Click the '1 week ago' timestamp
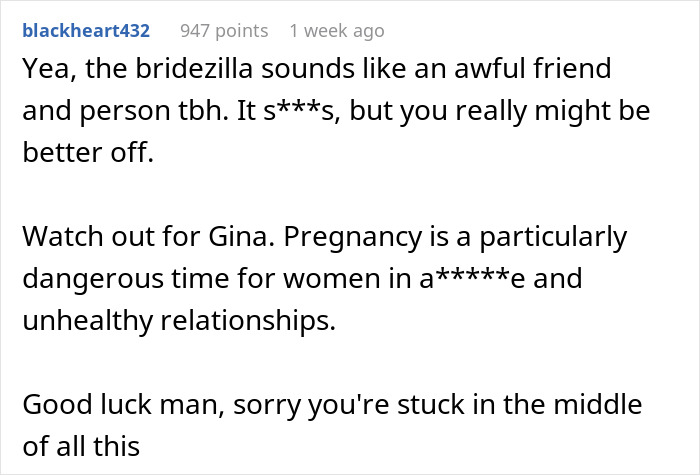The image size is (700, 475). point(336,31)
